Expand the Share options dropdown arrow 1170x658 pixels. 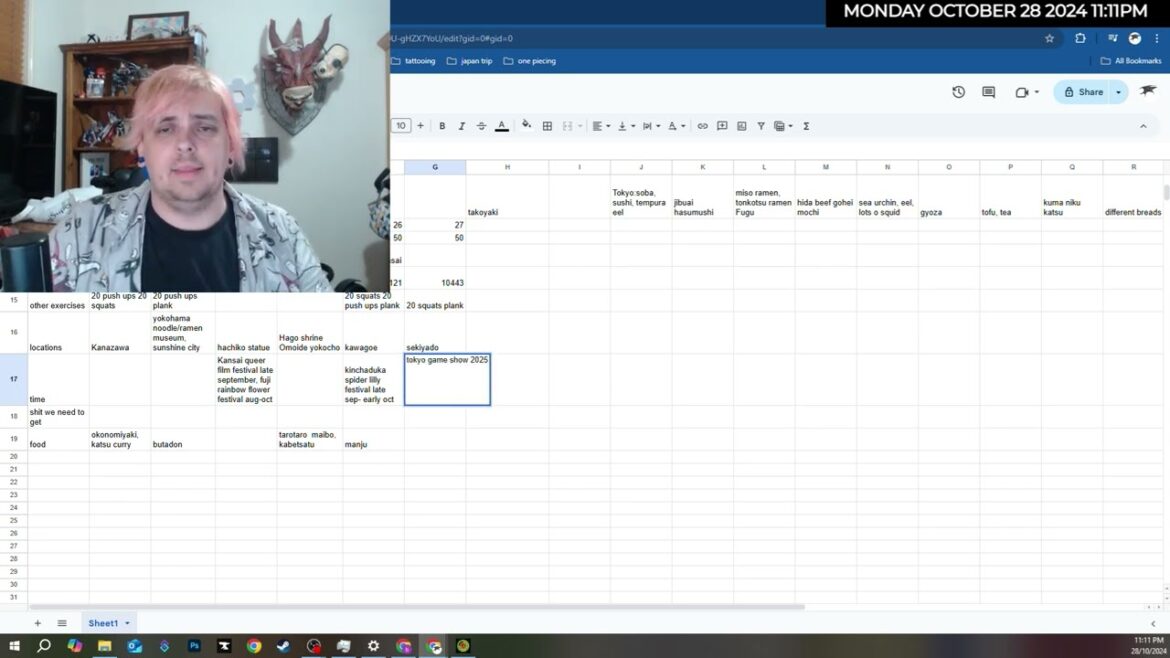pyautogui.click(x=1118, y=92)
